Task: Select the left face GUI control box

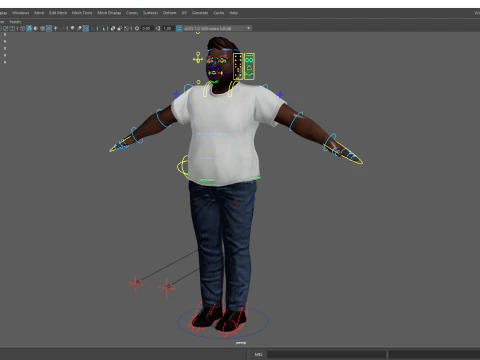Action: pos(238,66)
